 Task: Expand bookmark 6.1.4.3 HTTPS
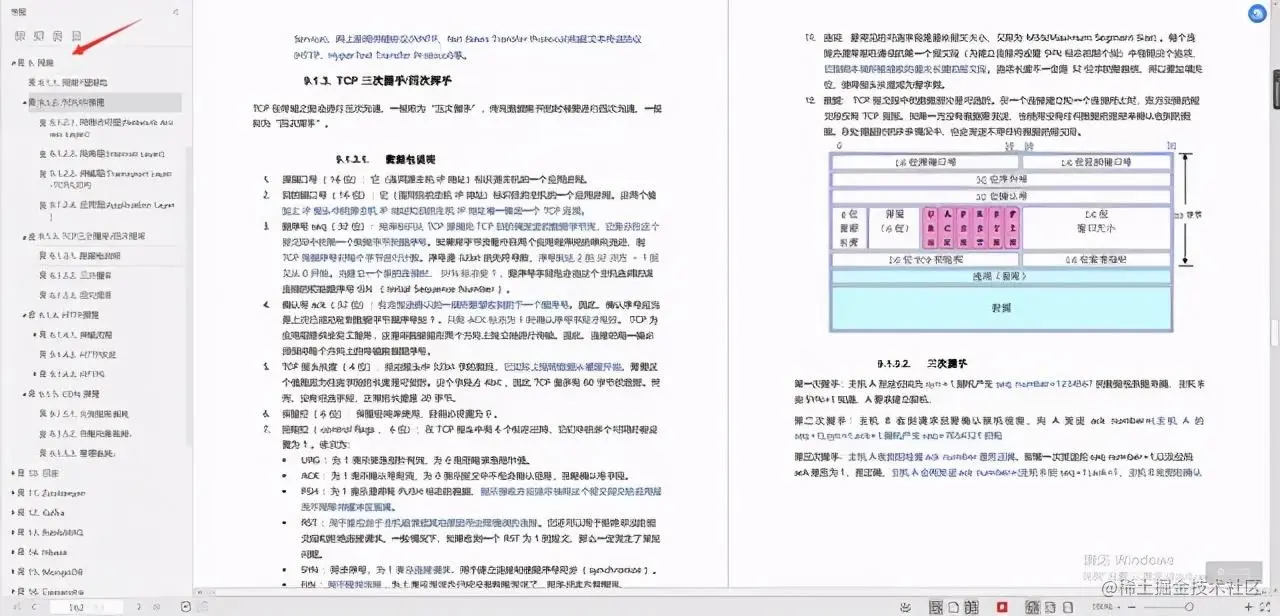36,374
